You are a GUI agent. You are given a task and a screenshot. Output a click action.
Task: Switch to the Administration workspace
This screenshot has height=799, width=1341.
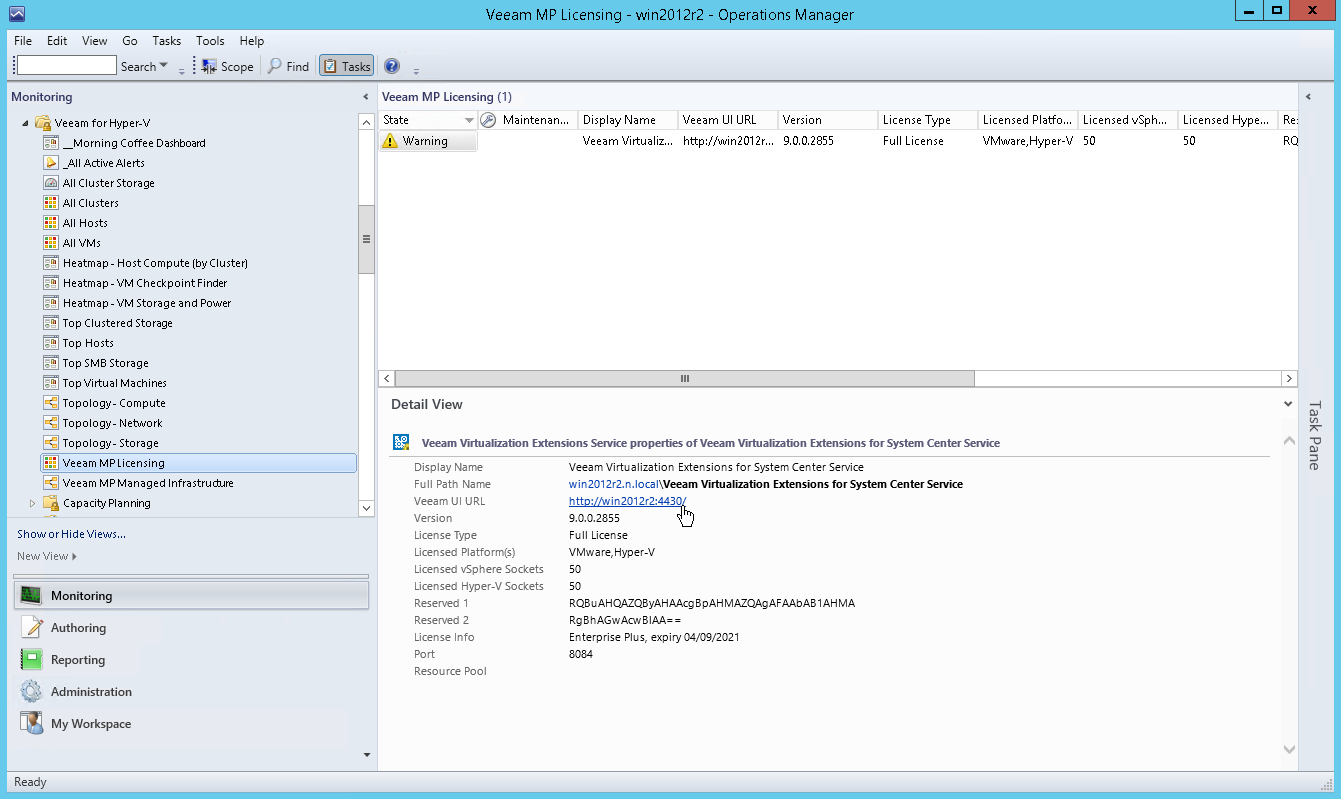click(x=191, y=692)
